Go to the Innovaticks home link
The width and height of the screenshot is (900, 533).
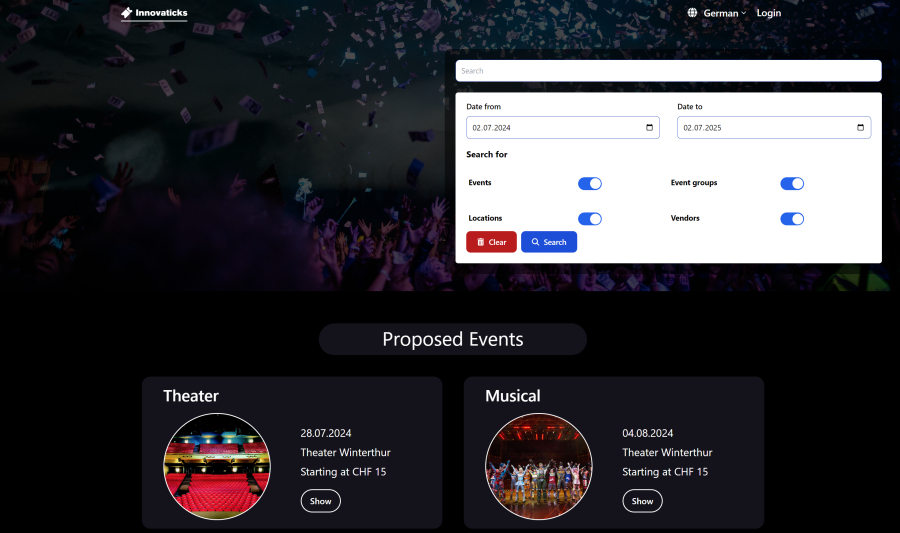(154, 13)
